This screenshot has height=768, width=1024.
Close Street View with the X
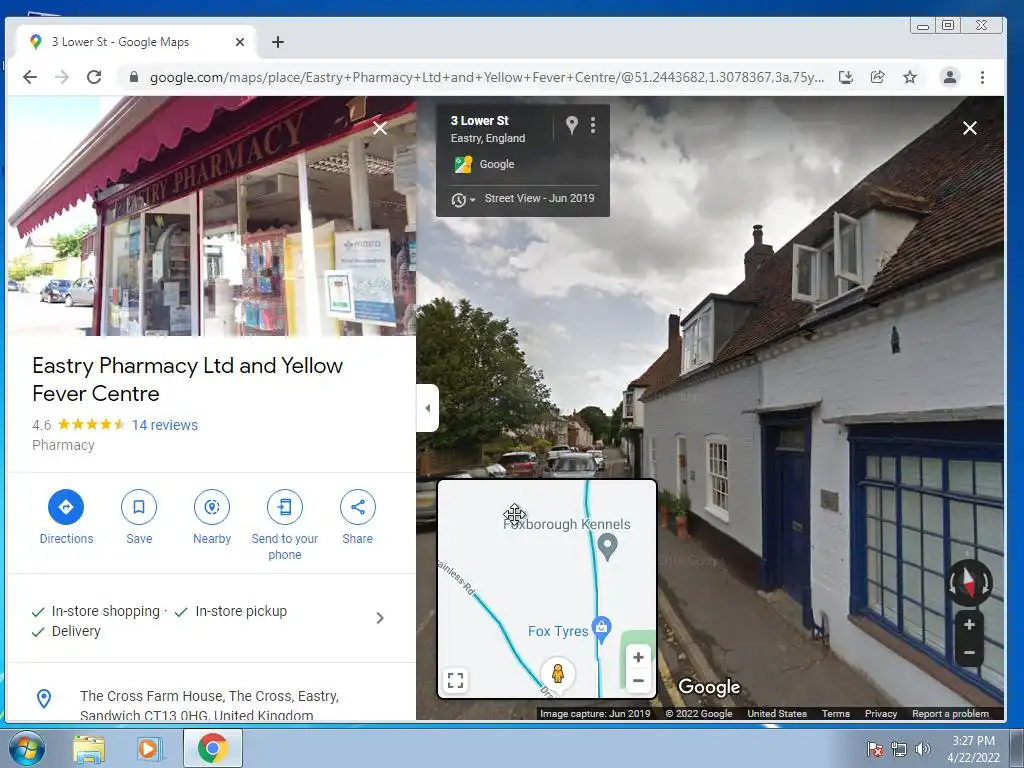click(970, 128)
